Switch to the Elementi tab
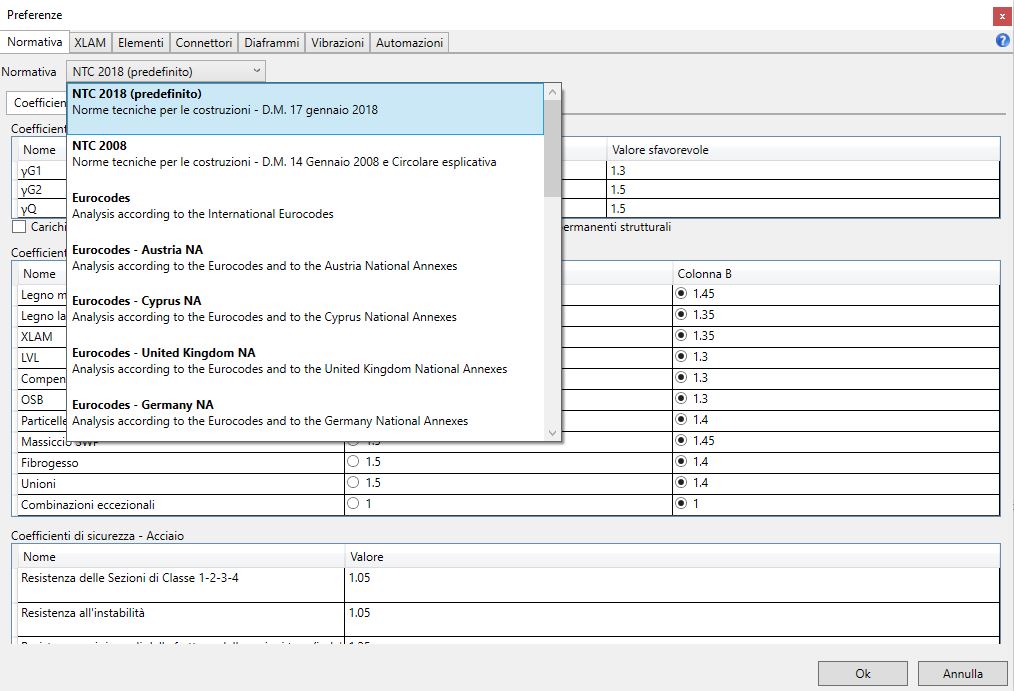Screen dimensions: 1014x691 [140, 43]
